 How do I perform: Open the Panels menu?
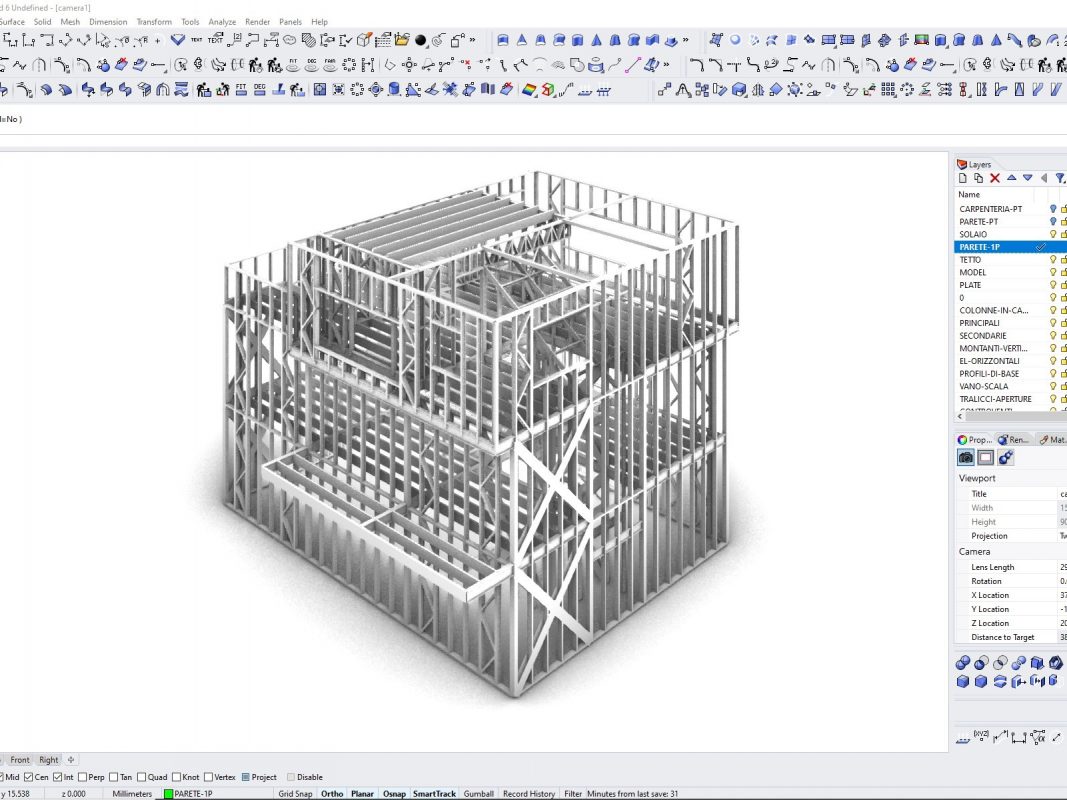[x=291, y=22]
